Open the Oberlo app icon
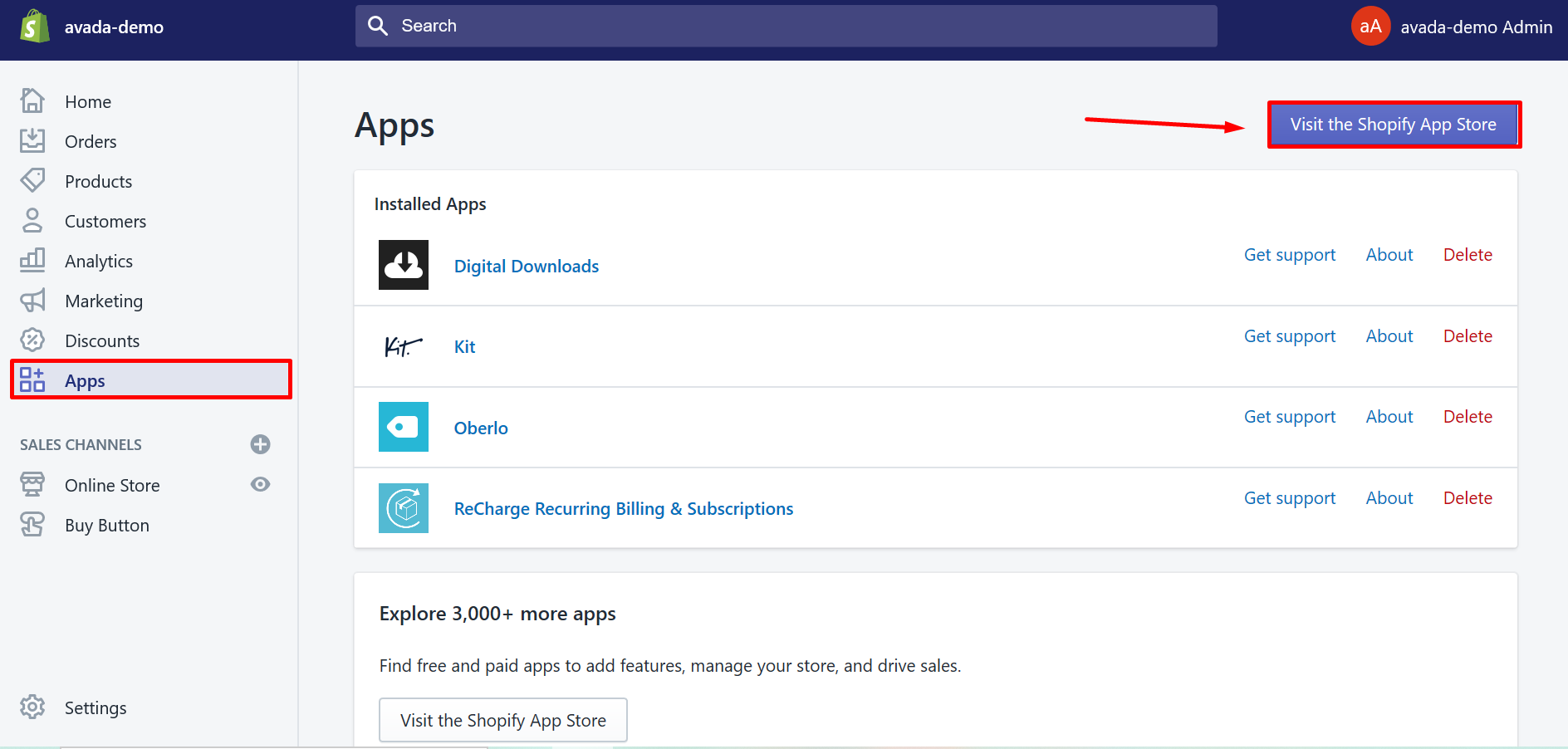This screenshot has height=749, width=1568. [x=404, y=427]
